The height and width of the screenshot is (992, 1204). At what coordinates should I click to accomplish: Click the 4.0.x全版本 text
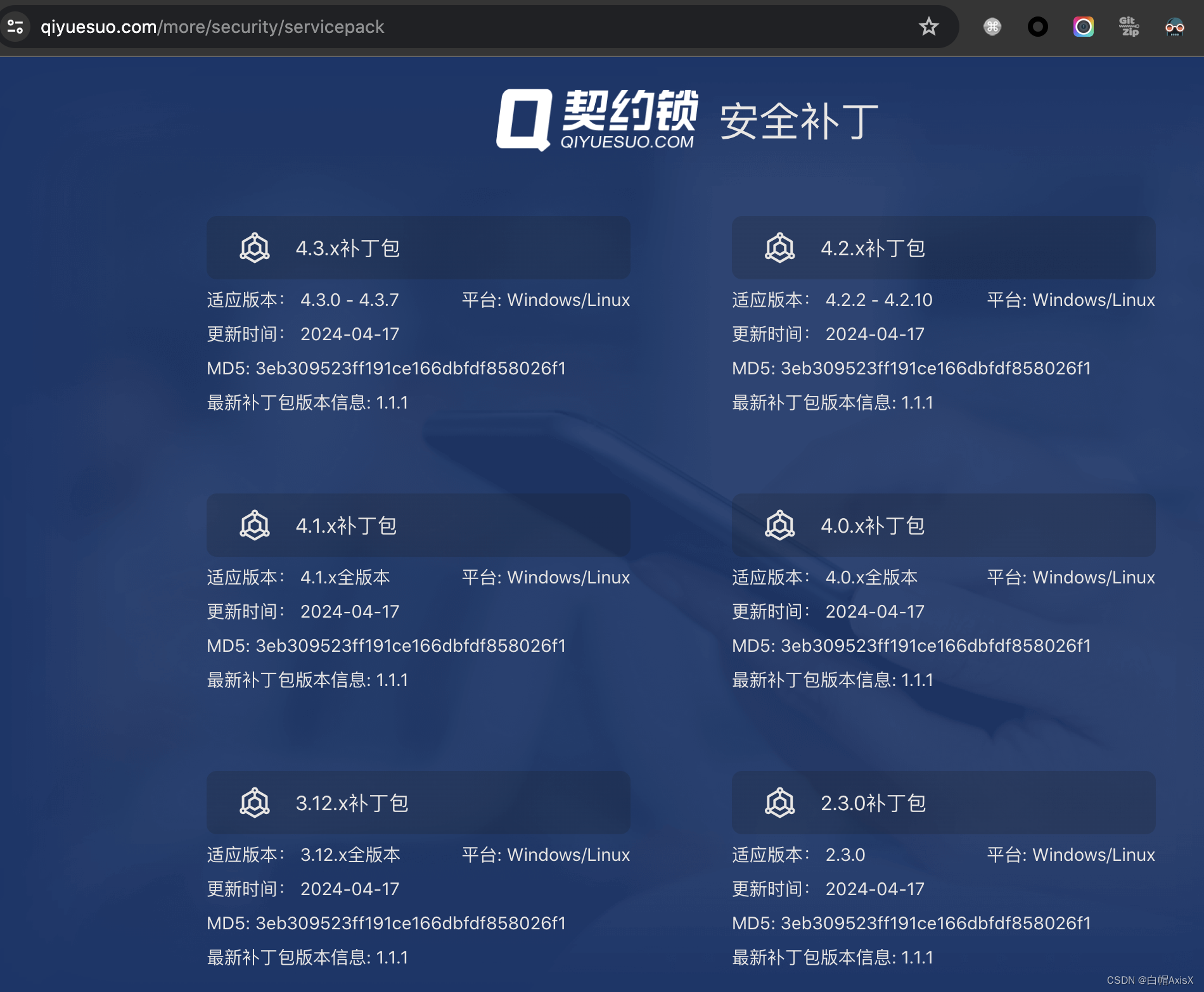point(872,577)
